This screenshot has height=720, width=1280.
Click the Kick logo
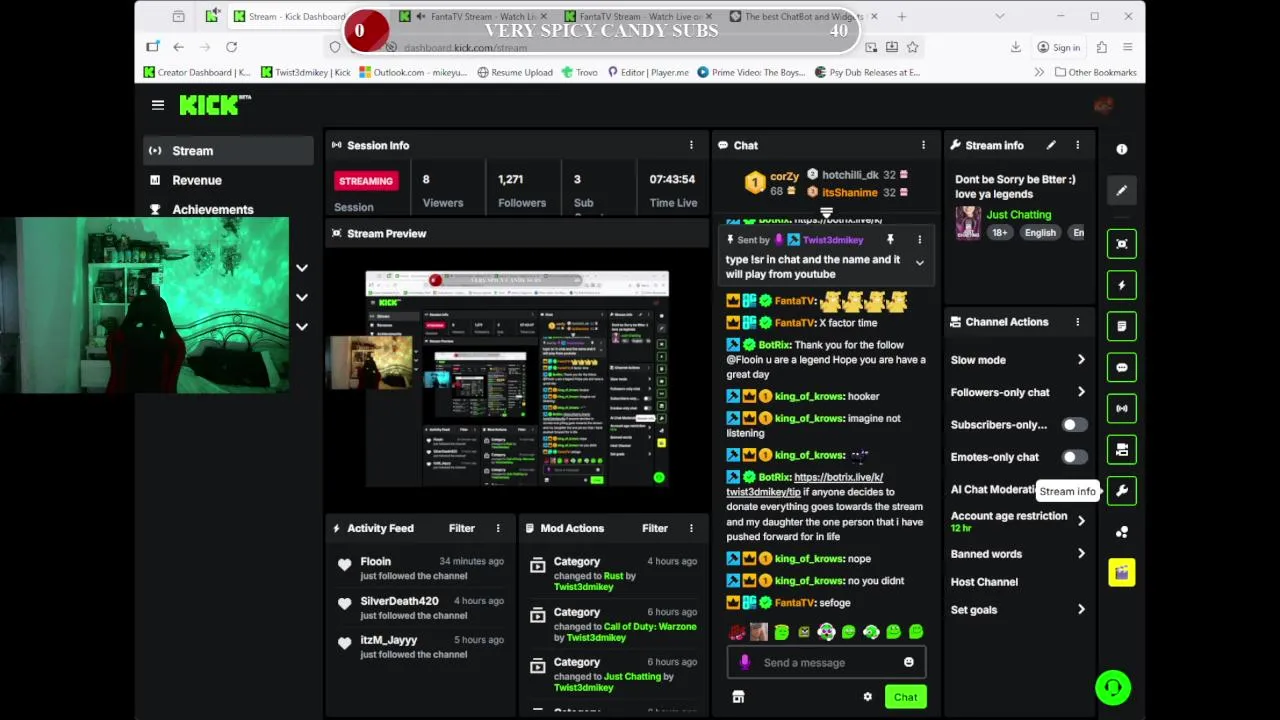215,104
